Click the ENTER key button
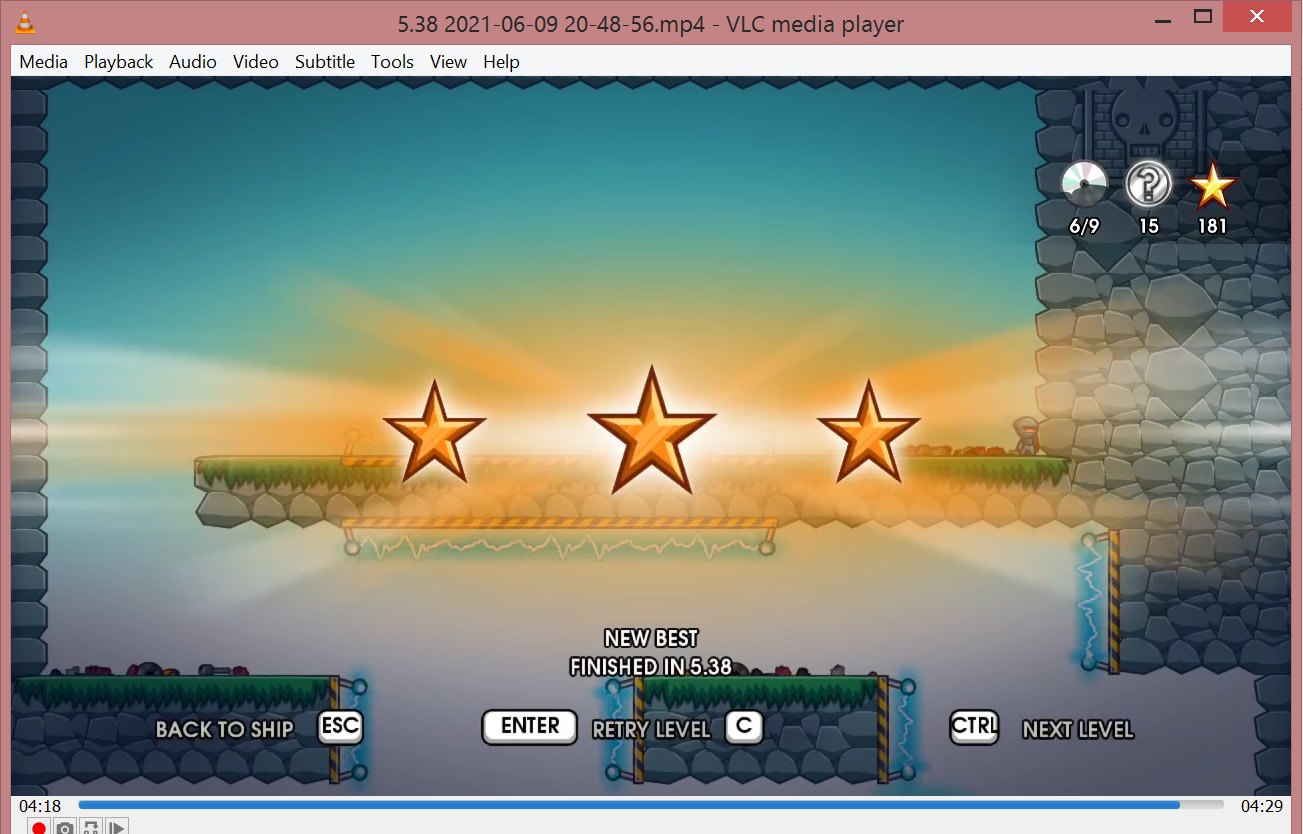The image size is (1303, 834). [x=530, y=727]
